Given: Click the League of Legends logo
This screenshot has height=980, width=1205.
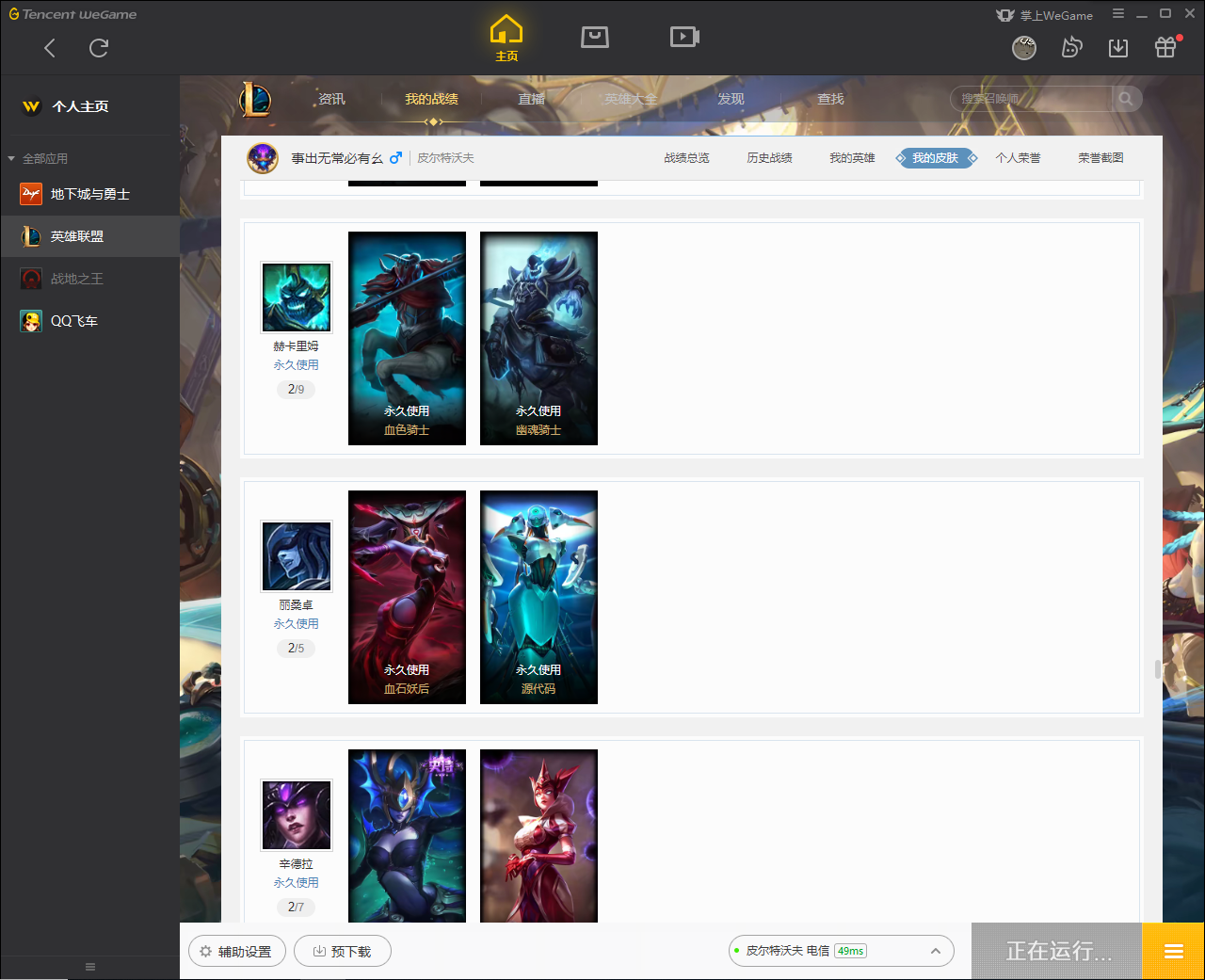Looking at the screenshot, I should click(255, 99).
